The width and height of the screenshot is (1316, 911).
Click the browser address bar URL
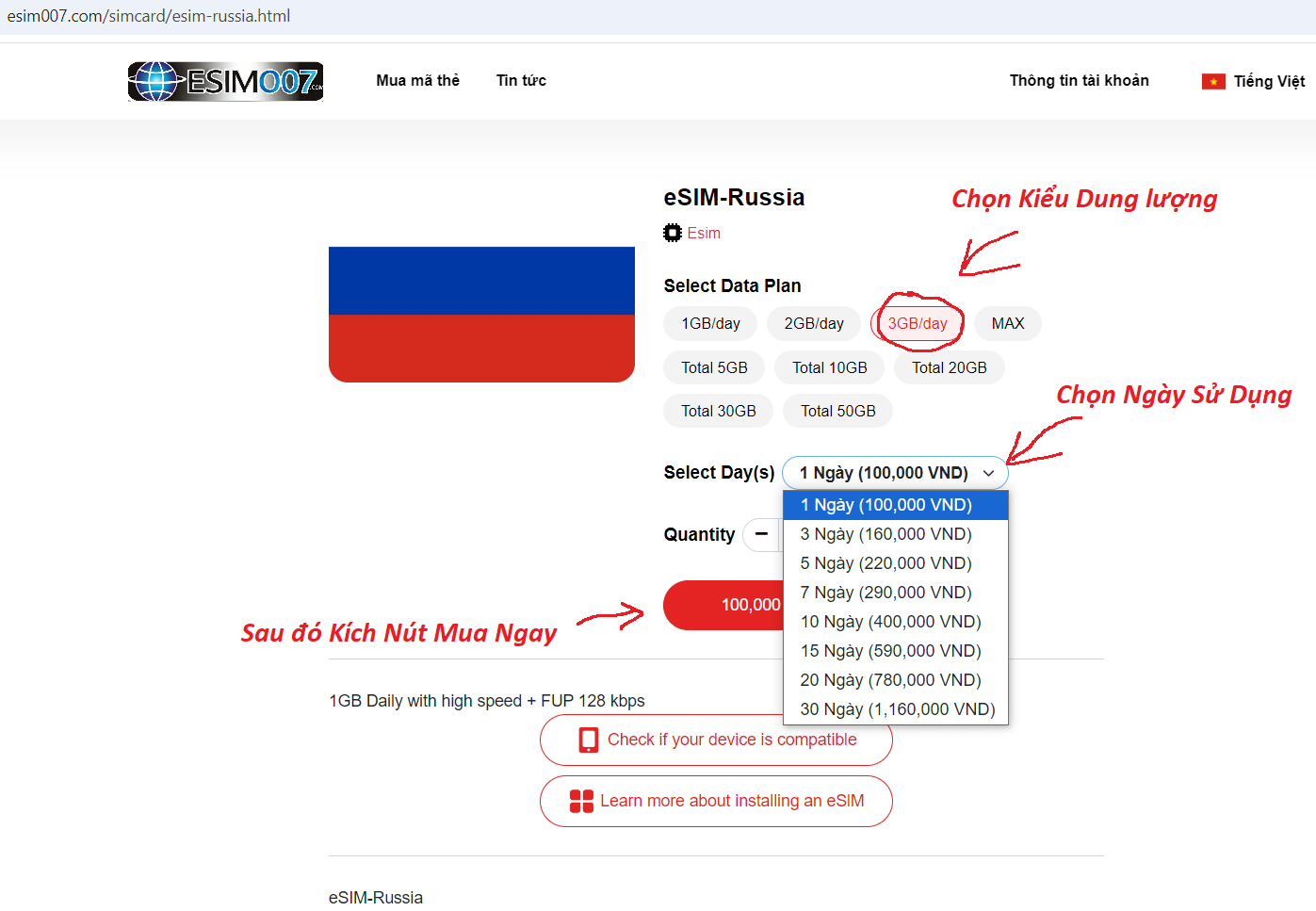point(149,16)
